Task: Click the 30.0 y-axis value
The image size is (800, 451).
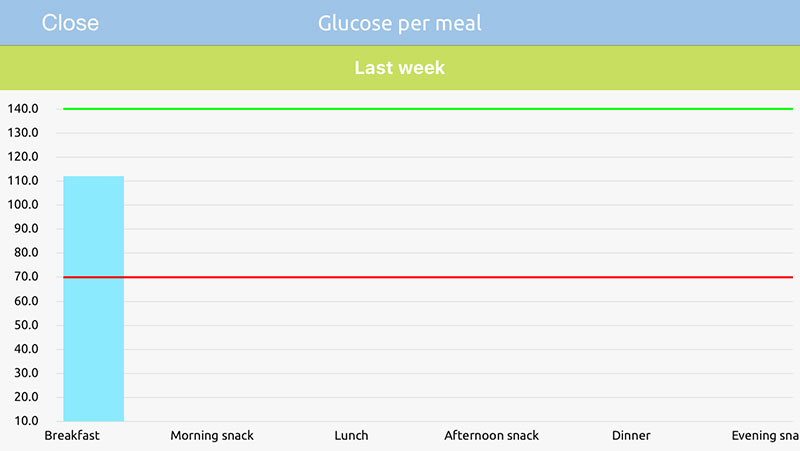Action: click(24, 373)
